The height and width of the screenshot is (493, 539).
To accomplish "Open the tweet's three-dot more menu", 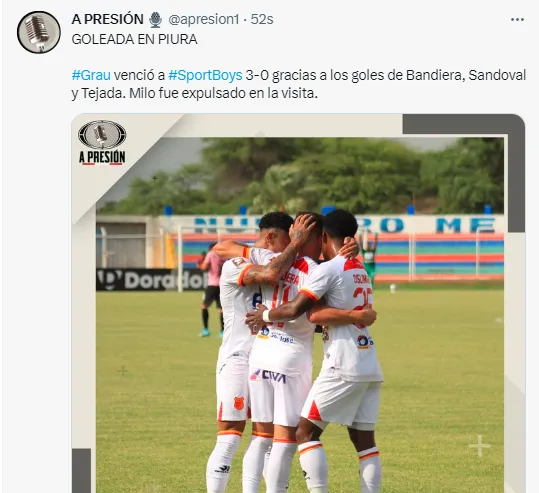I will tap(517, 20).
